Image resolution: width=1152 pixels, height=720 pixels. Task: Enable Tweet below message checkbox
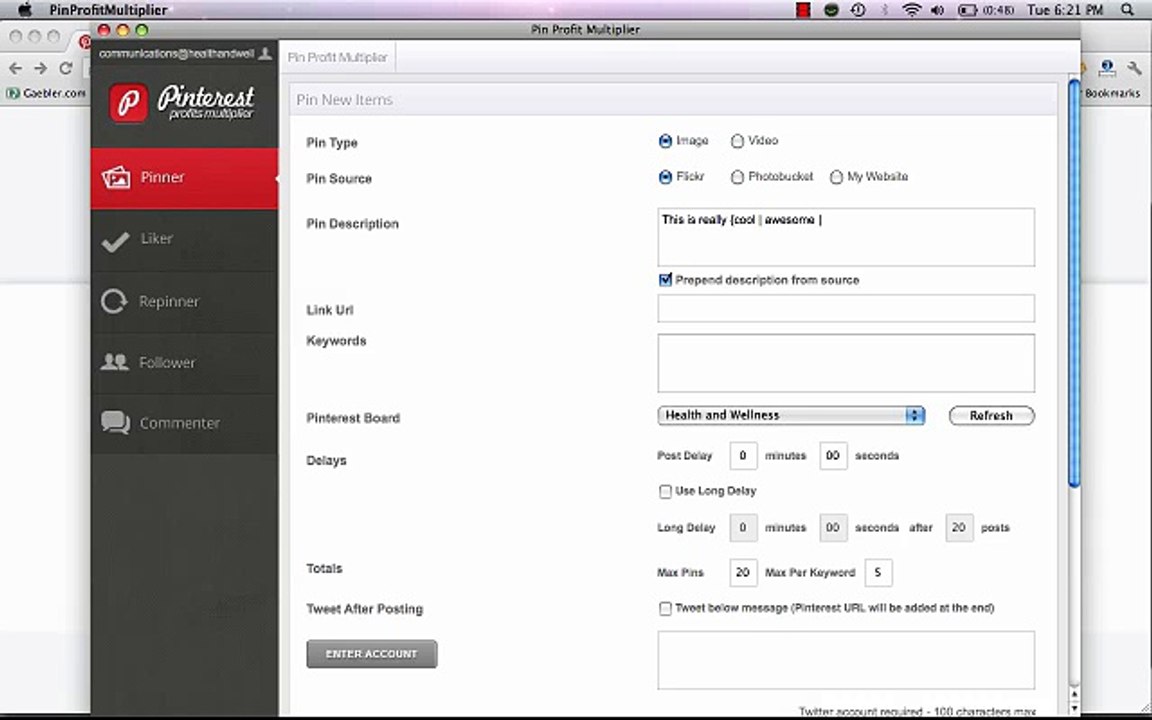click(x=665, y=608)
